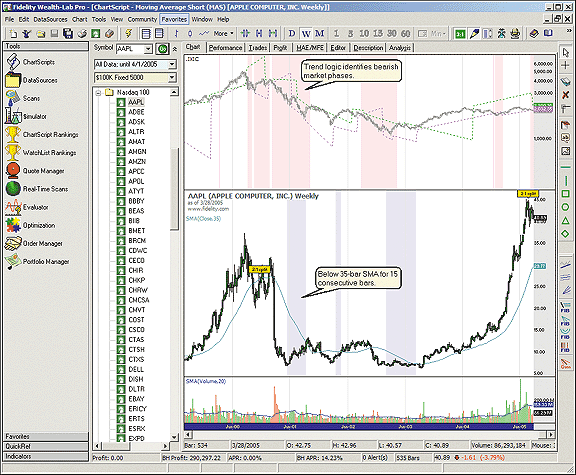Click the green Go button
The height and width of the screenshot is (475, 576).
[x=162, y=49]
